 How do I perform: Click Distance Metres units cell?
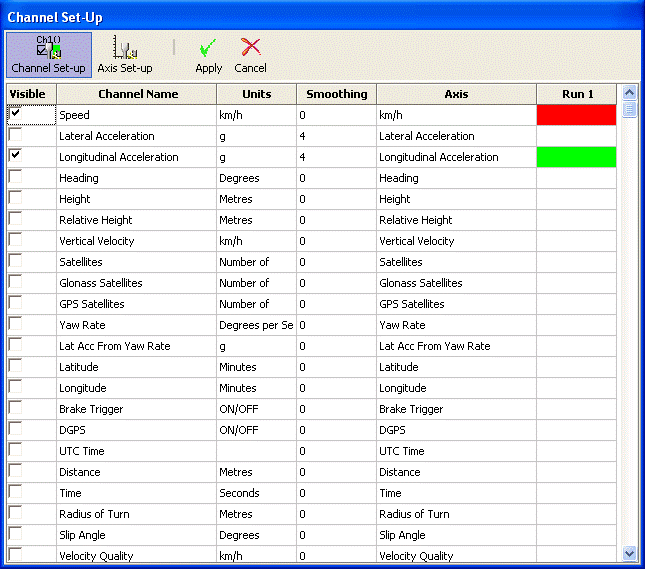[256, 472]
